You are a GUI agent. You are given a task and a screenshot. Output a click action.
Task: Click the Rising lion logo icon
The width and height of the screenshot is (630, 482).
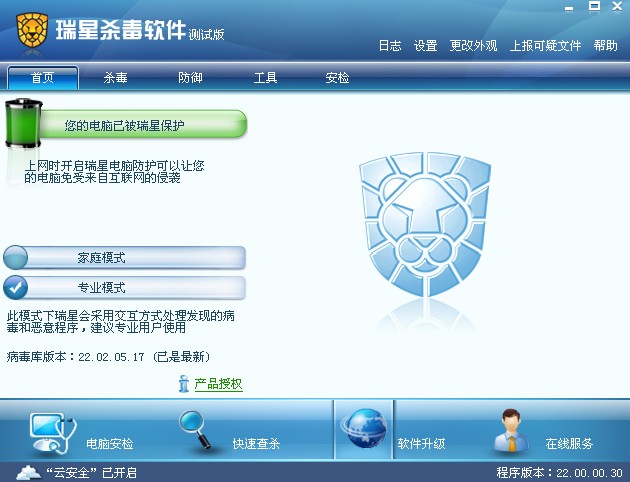32,29
